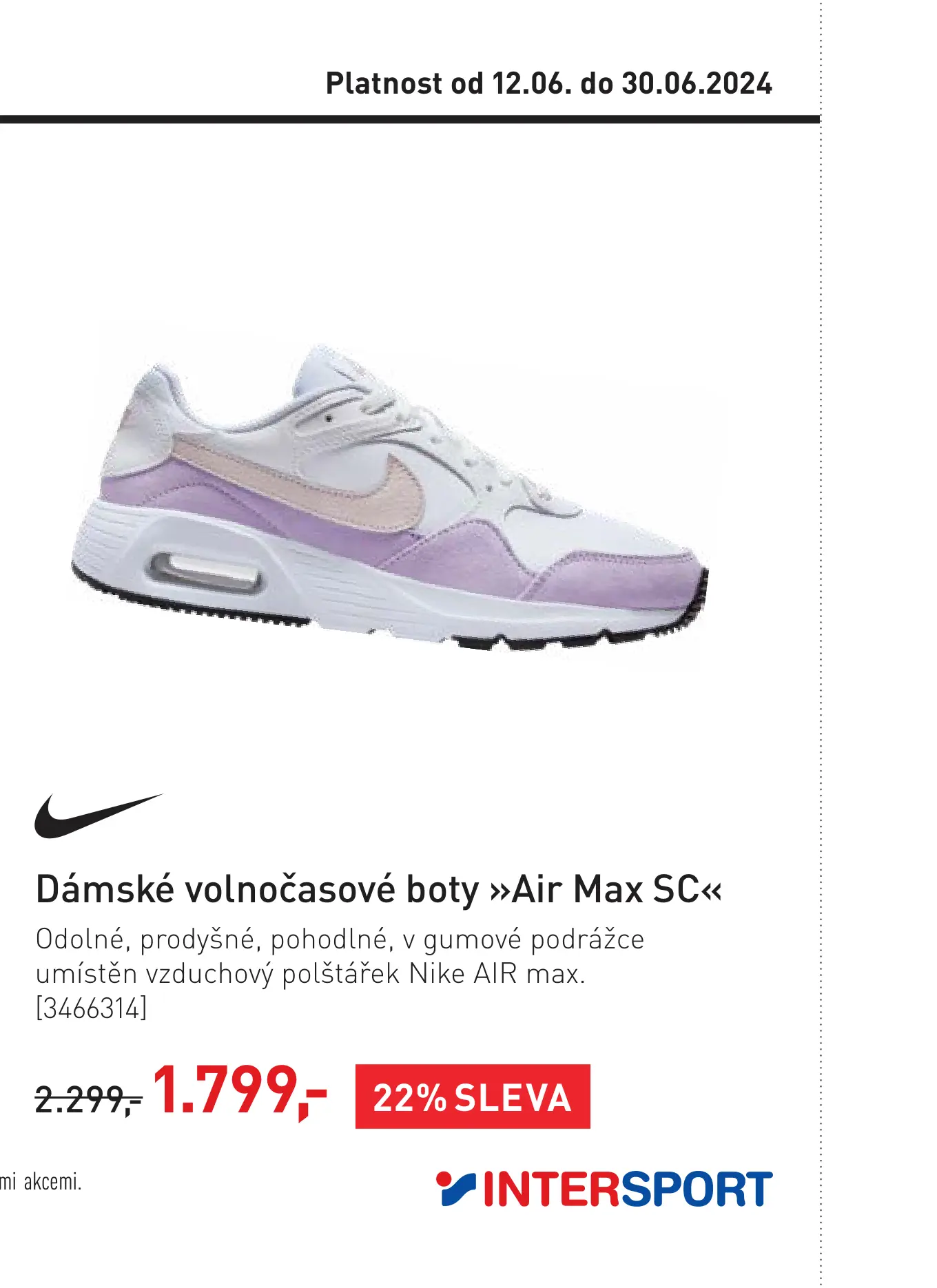
Task: Click the sale price 1.799,-
Action: 239,1091
